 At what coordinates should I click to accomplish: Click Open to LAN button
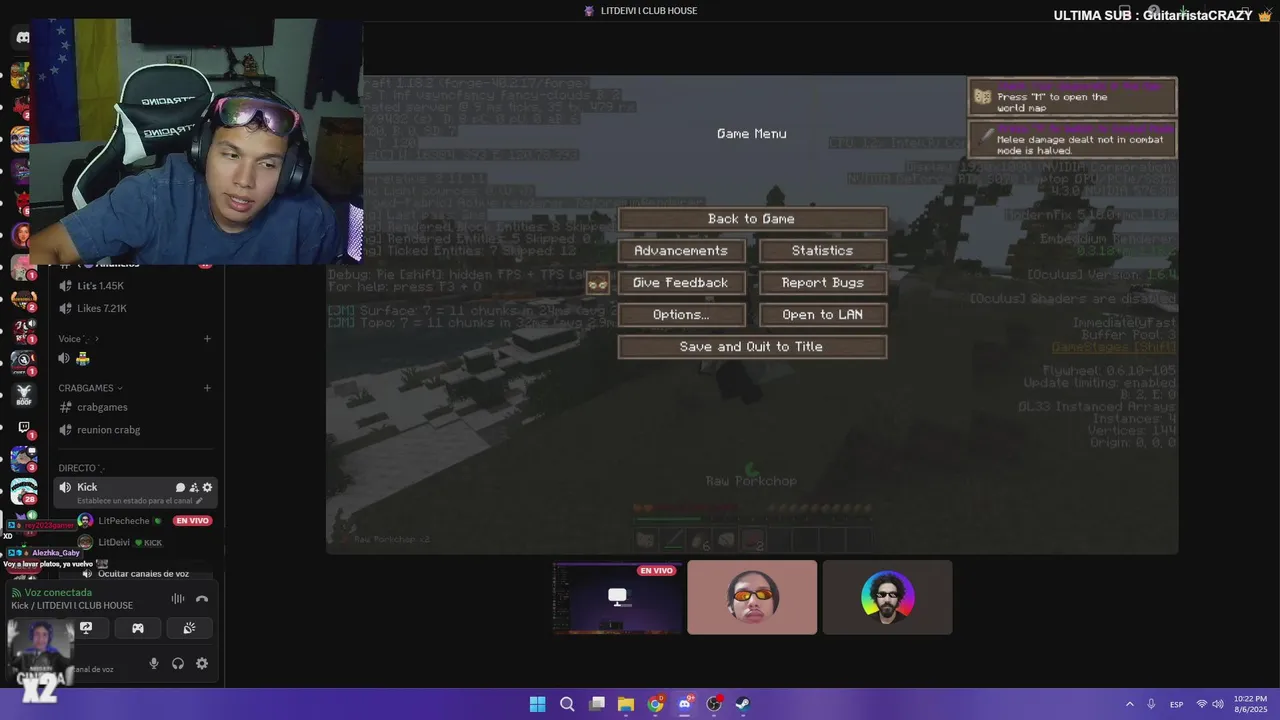pyautogui.click(x=823, y=315)
